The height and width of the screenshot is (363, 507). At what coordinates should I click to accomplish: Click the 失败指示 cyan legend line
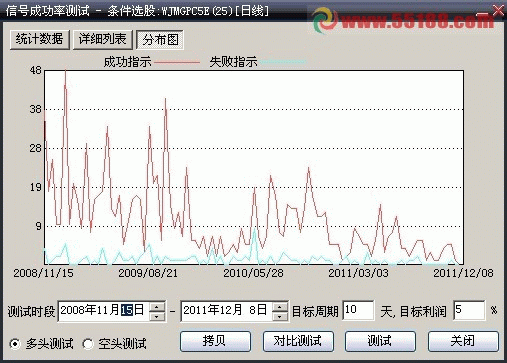[x=283, y=62]
